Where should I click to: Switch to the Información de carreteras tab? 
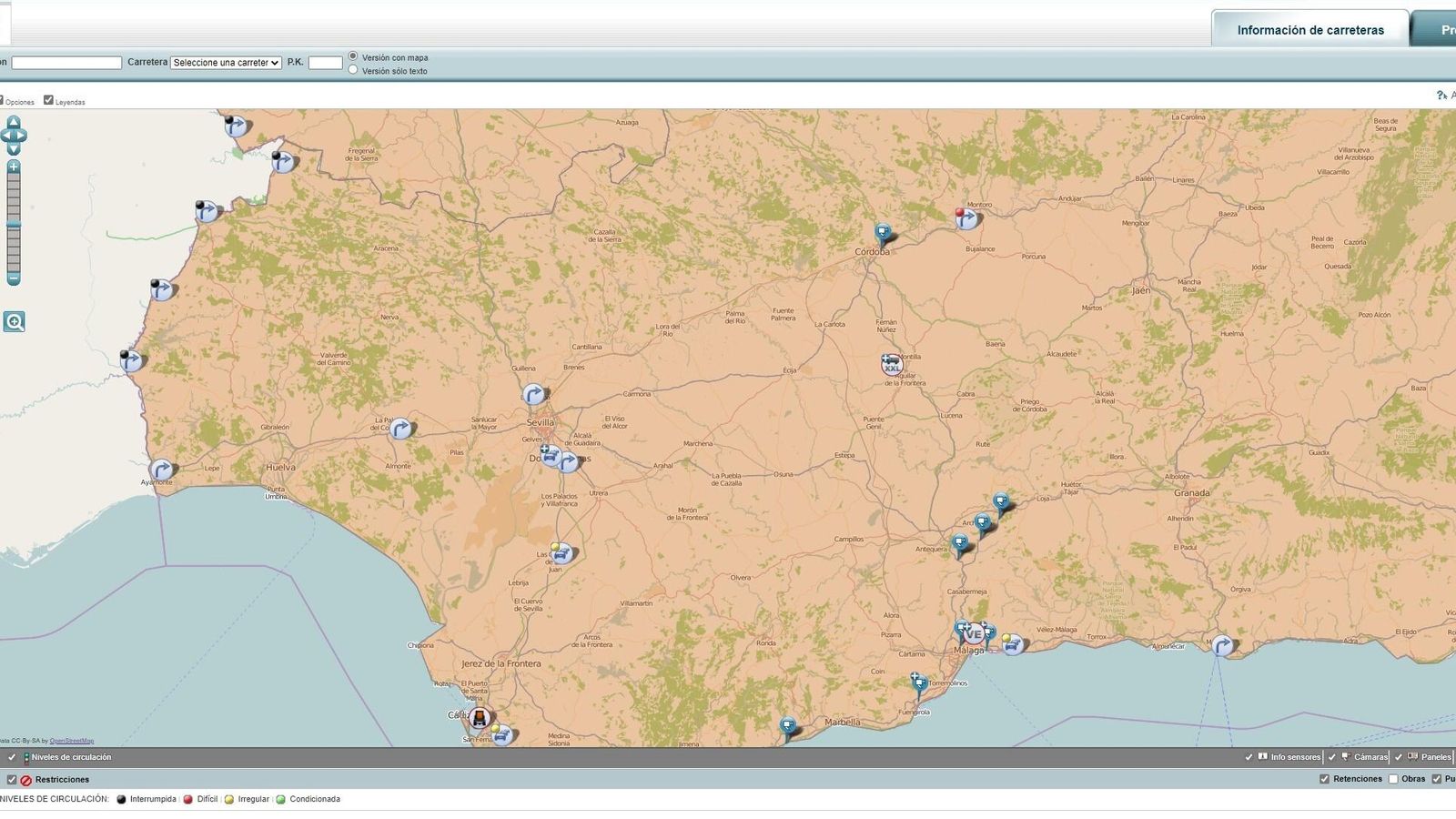(x=1309, y=28)
